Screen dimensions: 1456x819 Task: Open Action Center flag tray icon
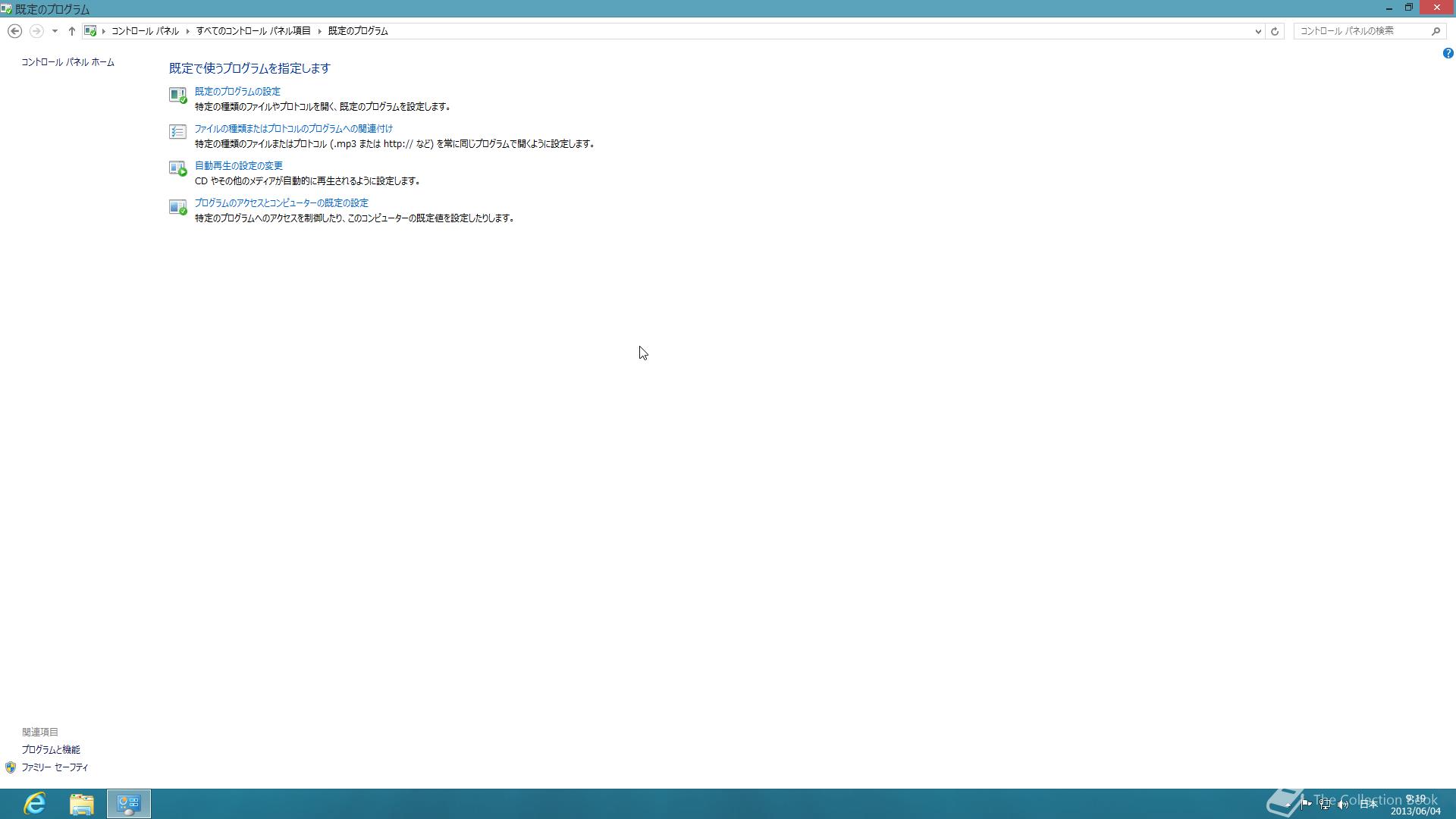[x=1306, y=804]
